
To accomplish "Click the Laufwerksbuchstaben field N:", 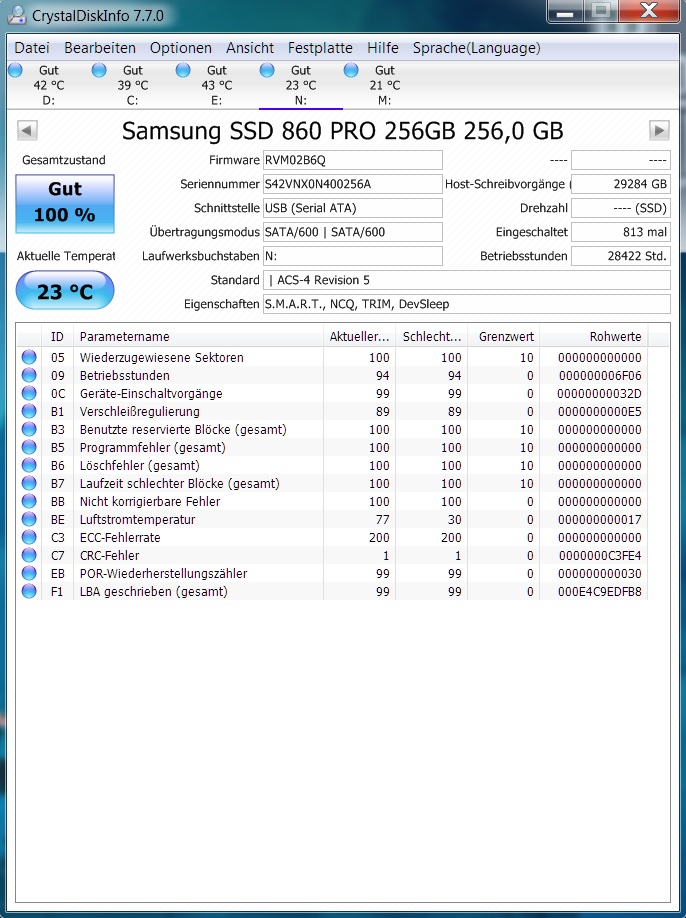I will point(352,256).
